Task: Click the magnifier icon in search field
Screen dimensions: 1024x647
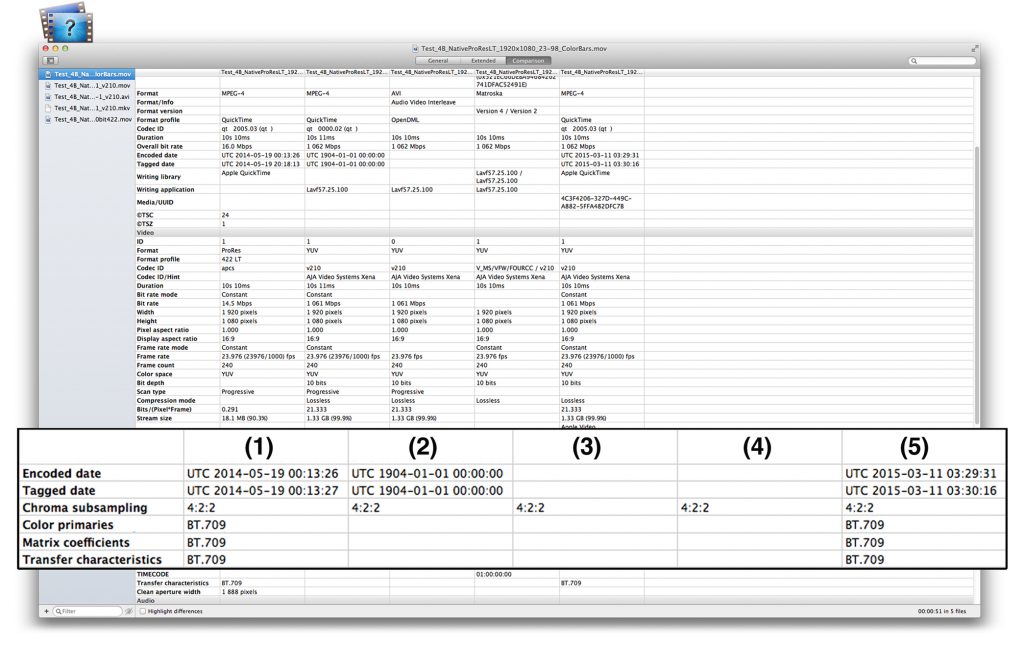Action: click(914, 61)
